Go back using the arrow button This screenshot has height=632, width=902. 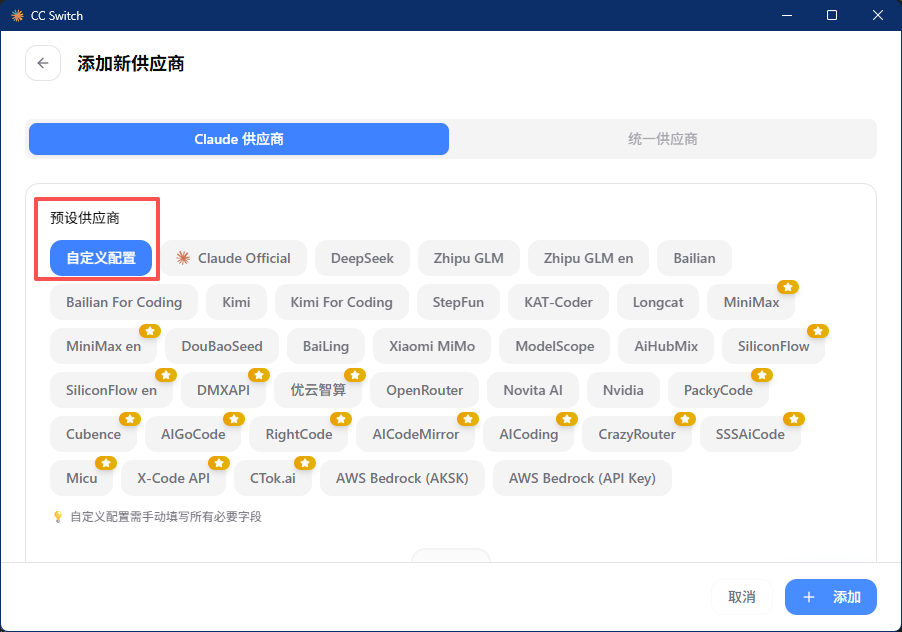(x=43, y=63)
